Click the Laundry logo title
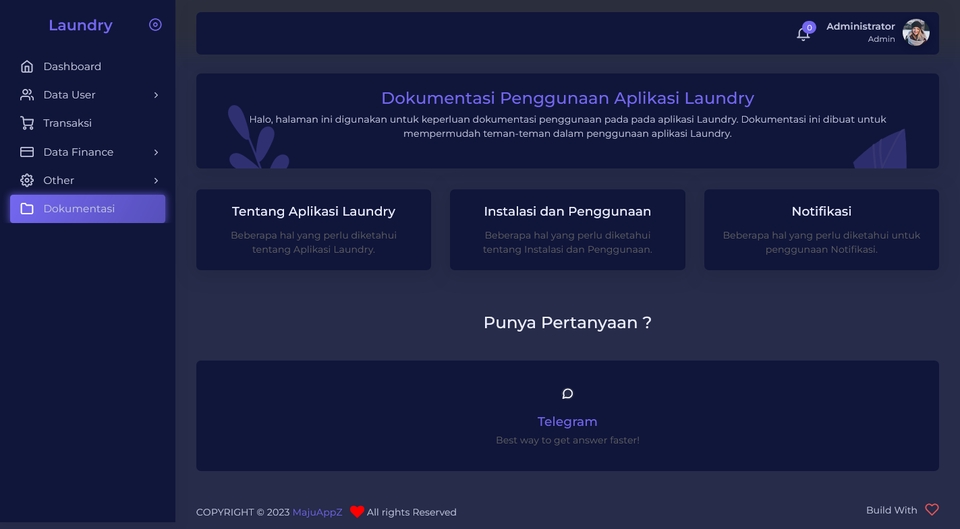This screenshot has width=960, height=529. click(x=80, y=25)
